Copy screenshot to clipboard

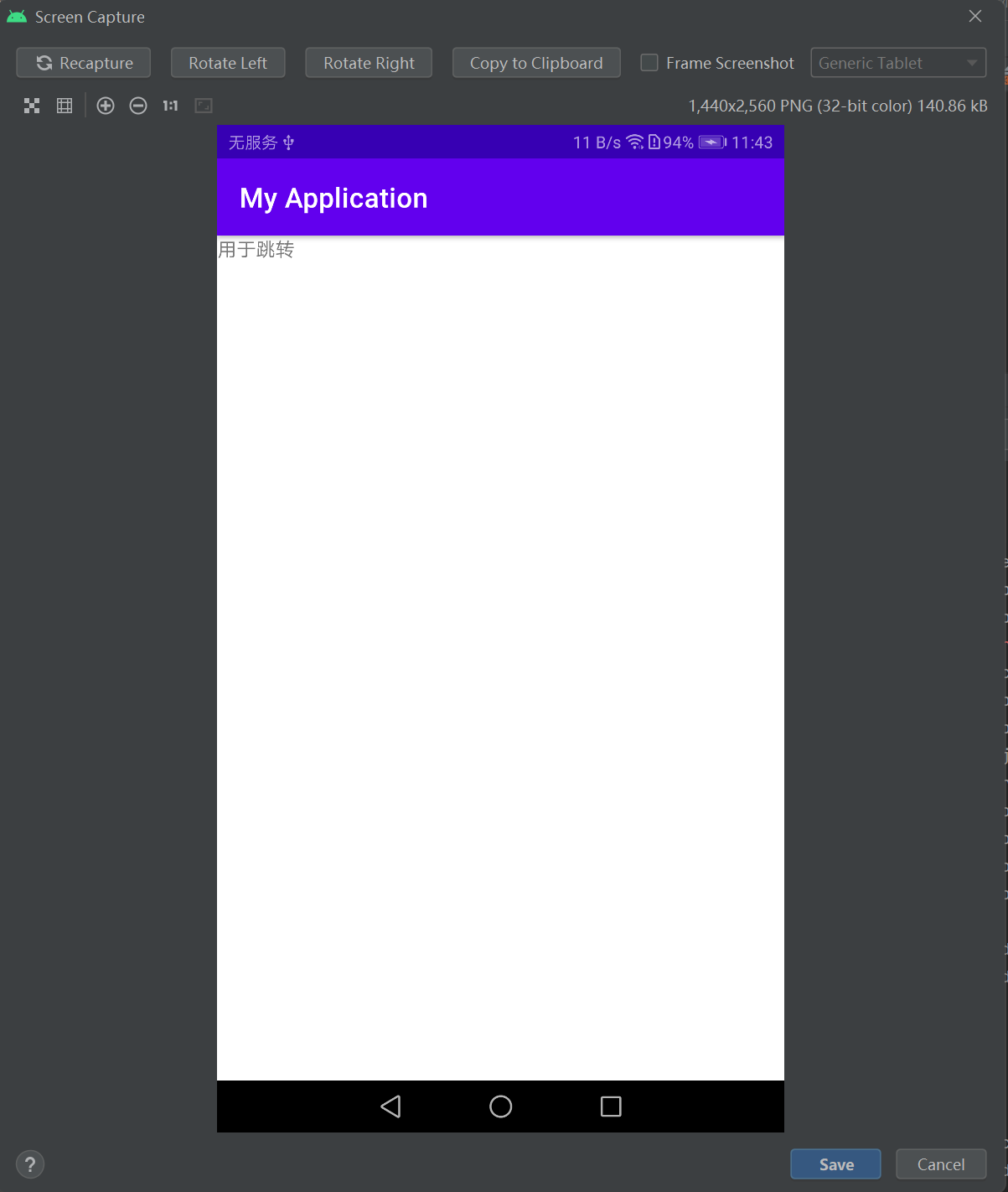(x=536, y=63)
